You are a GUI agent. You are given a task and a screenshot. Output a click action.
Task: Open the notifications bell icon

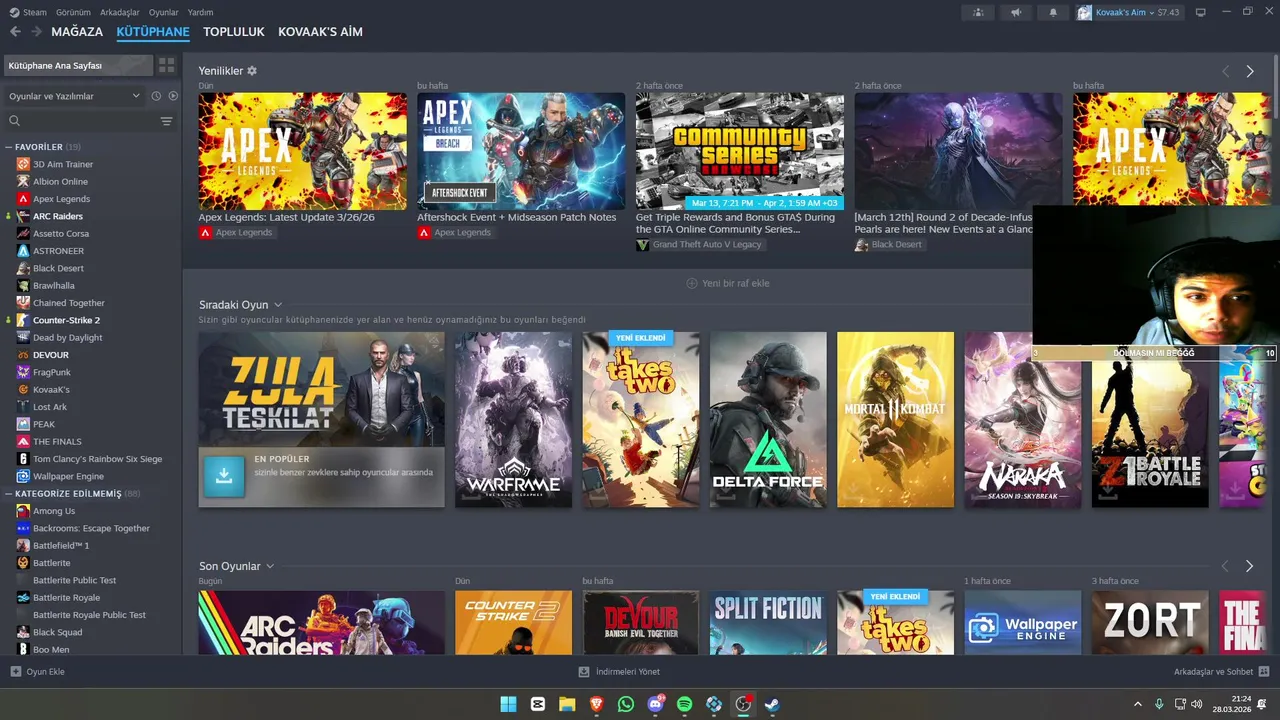(x=1053, y=12)
